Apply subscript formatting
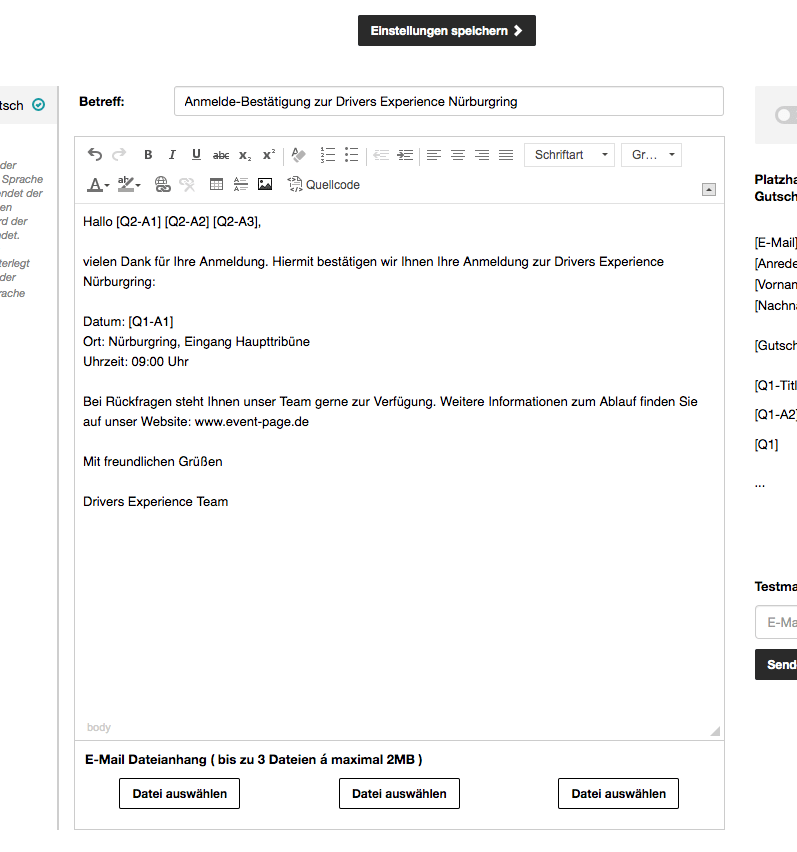 tap(245, 155)
